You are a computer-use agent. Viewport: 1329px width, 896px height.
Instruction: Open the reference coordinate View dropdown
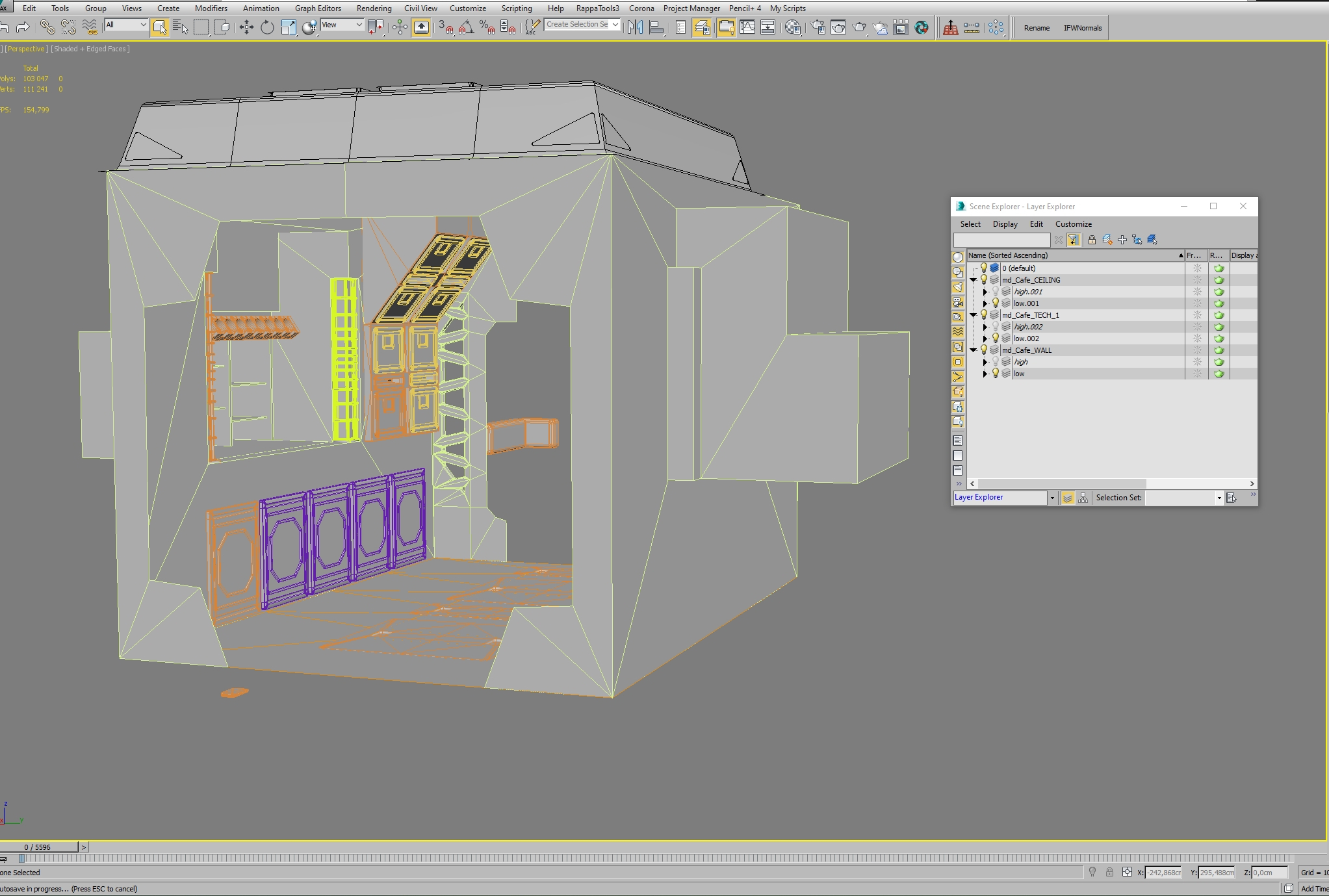click(x=342, y=25)
